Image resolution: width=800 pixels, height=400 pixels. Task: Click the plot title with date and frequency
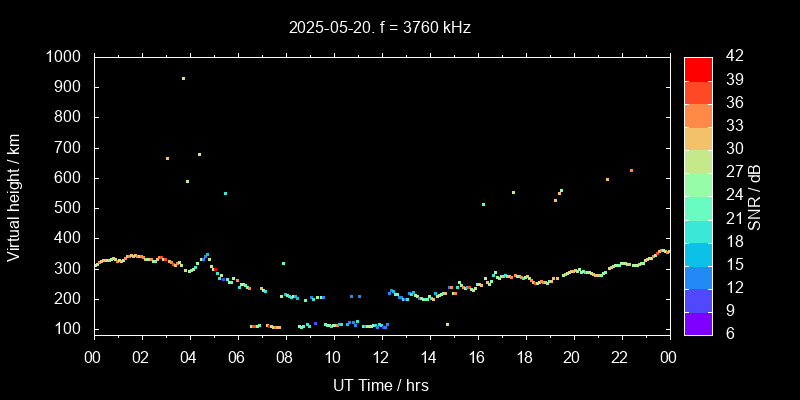pos(380,28)
